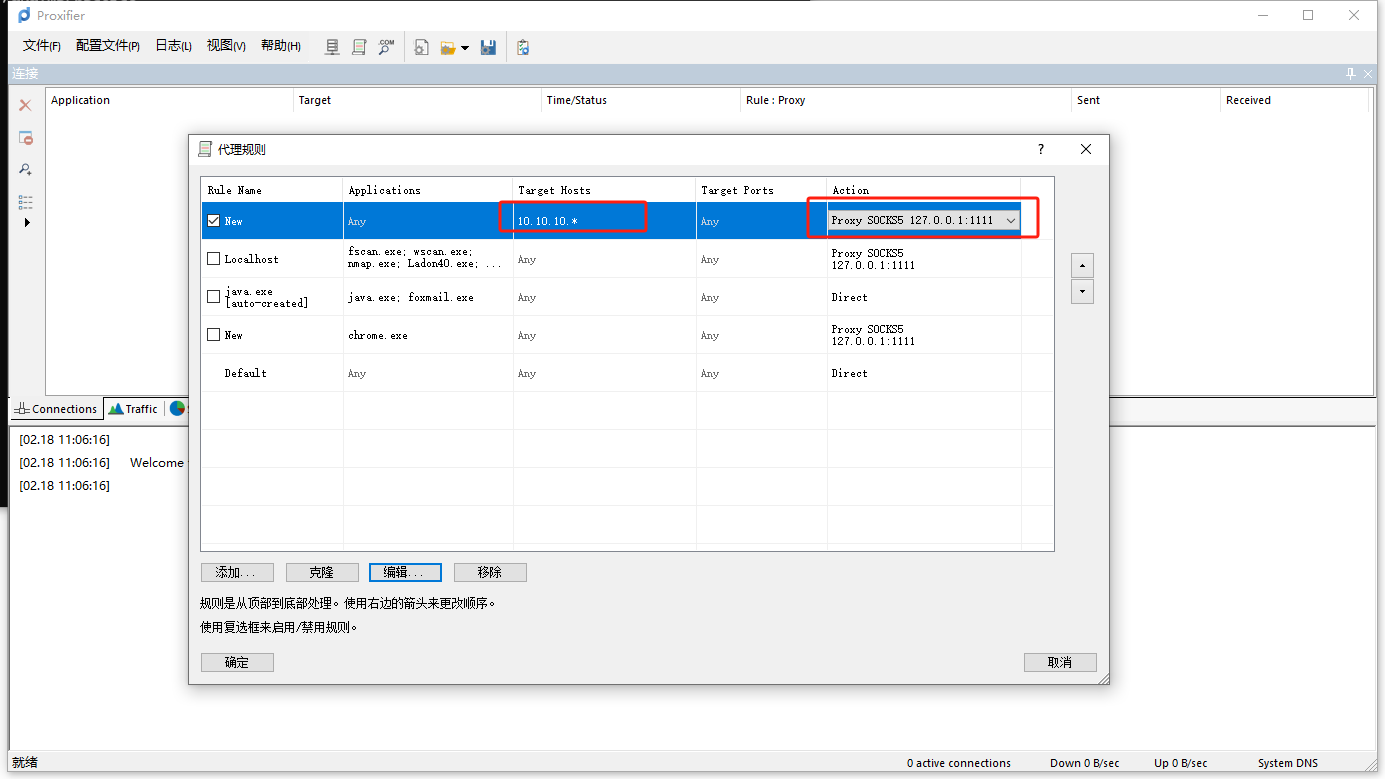Click the 添加... button

point(237,573)
